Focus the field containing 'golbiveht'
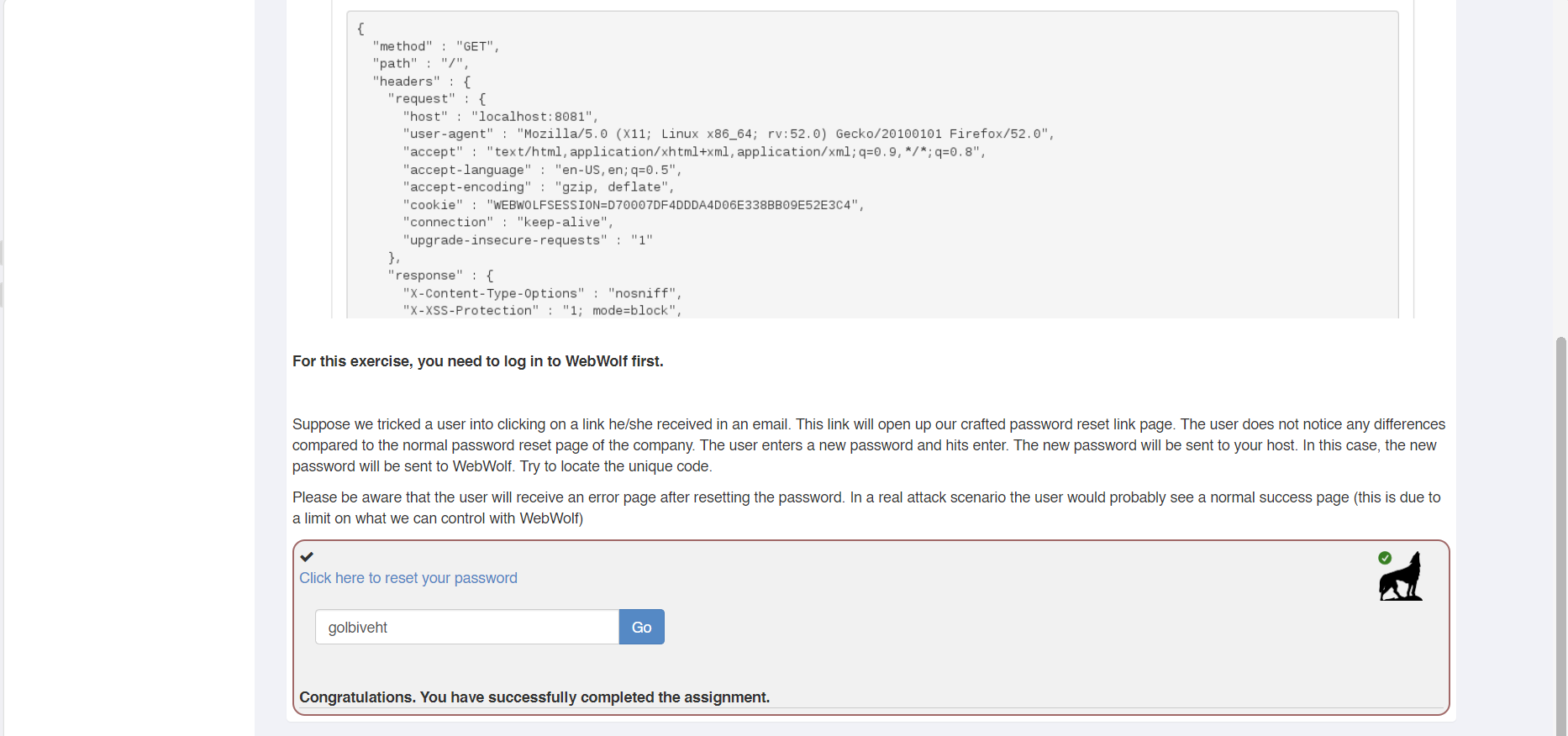Viewport: 1568px width, 736px height. point(466,628)
